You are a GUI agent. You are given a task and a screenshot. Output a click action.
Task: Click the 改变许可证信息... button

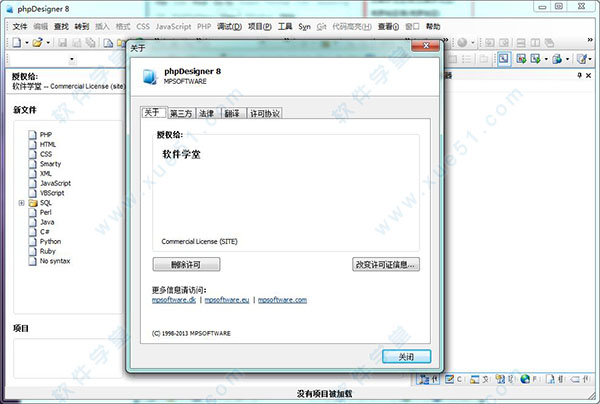point(386,264)
